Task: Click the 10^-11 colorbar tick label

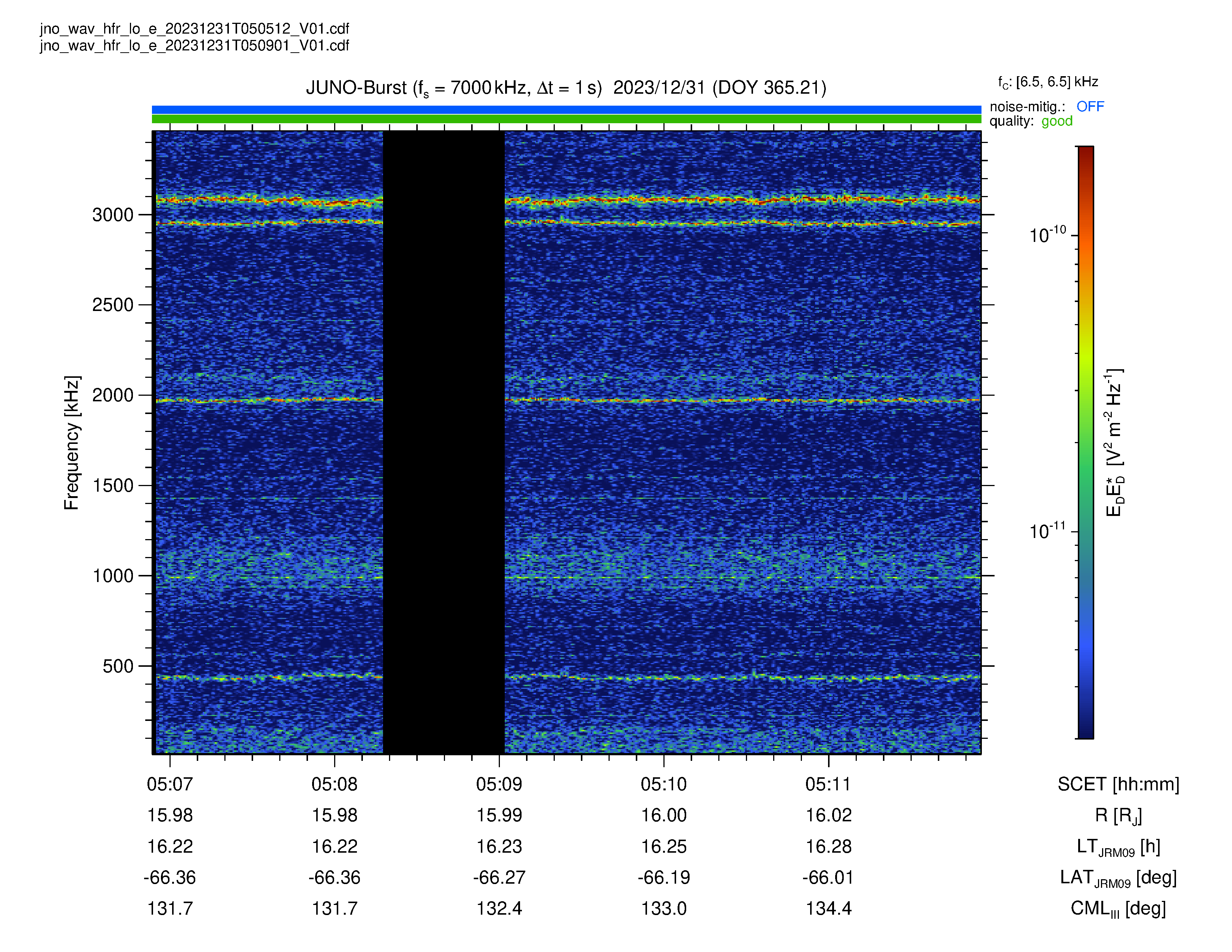Action: click(1048, 531)
